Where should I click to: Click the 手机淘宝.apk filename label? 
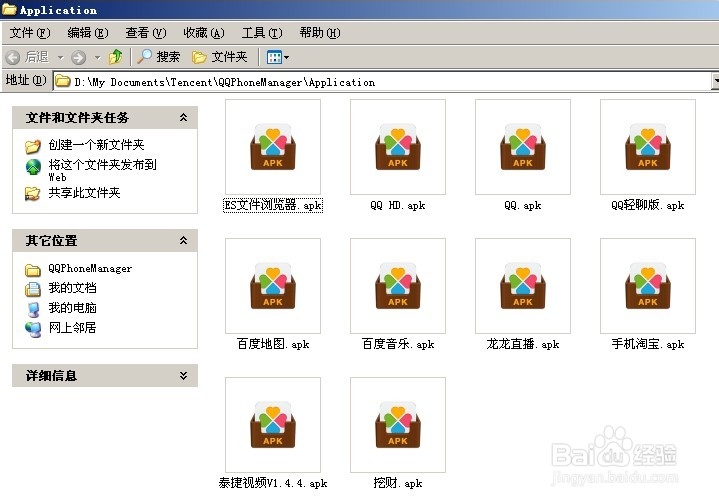[647, 344]
